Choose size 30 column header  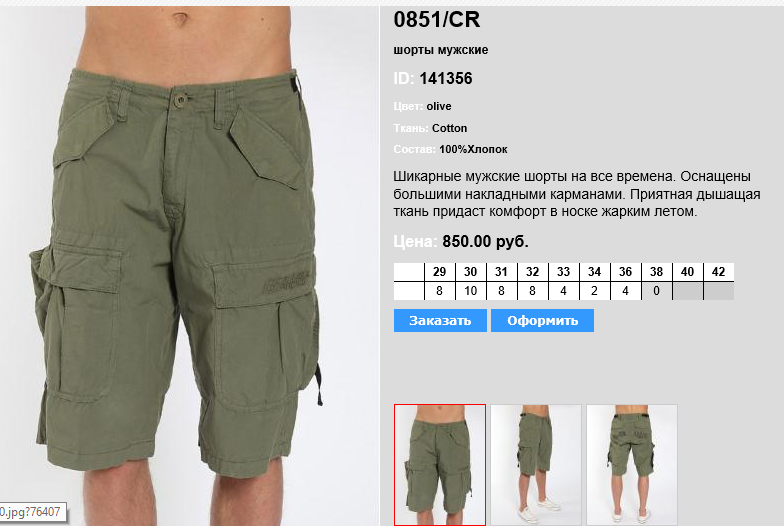click(x=470, y=272)
